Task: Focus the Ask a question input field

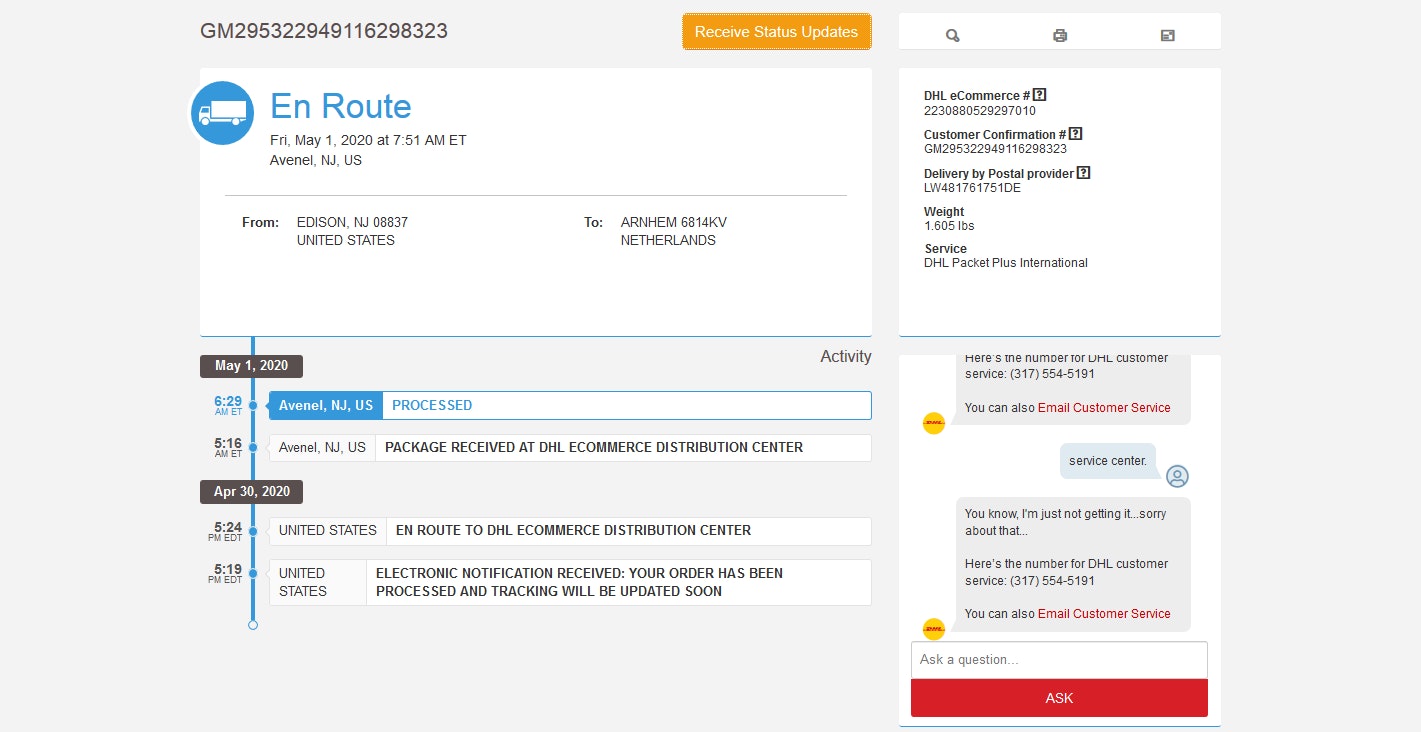Action: [x=1059, y=660]
